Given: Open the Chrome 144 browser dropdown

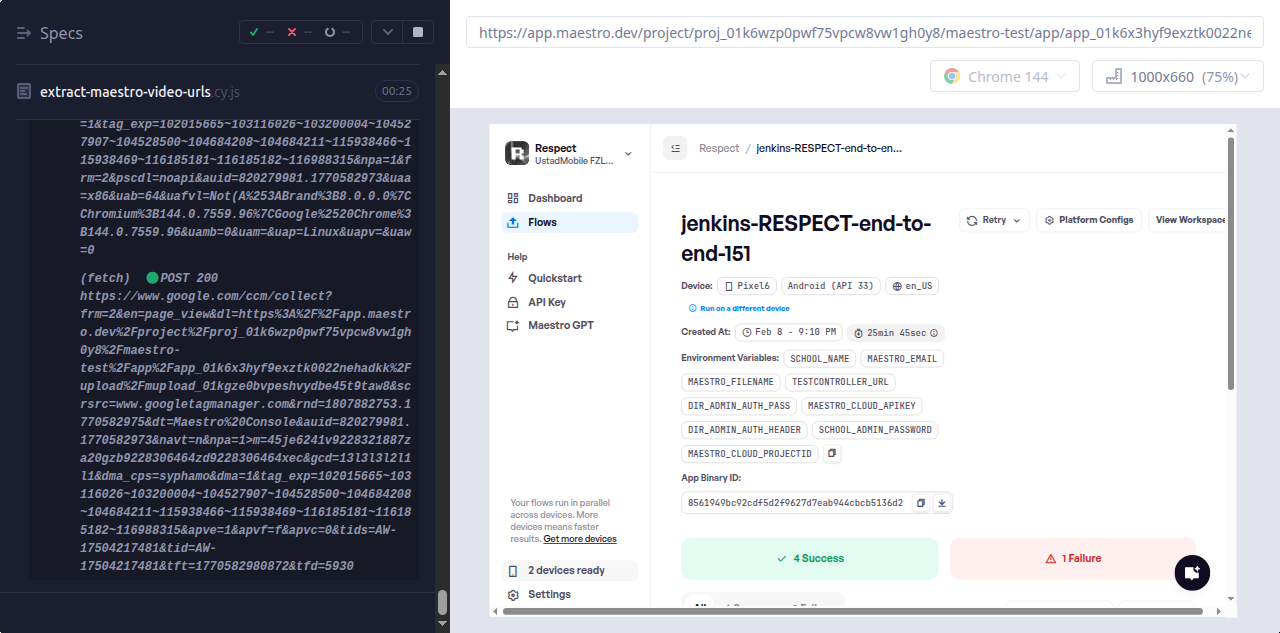Looking at the screenshot, I should tap(1004, 77).
